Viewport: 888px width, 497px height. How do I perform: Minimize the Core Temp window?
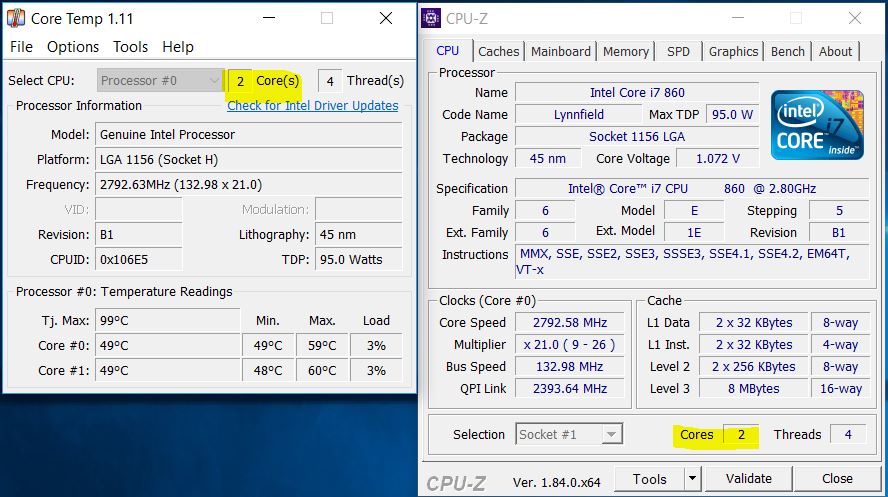270,18
